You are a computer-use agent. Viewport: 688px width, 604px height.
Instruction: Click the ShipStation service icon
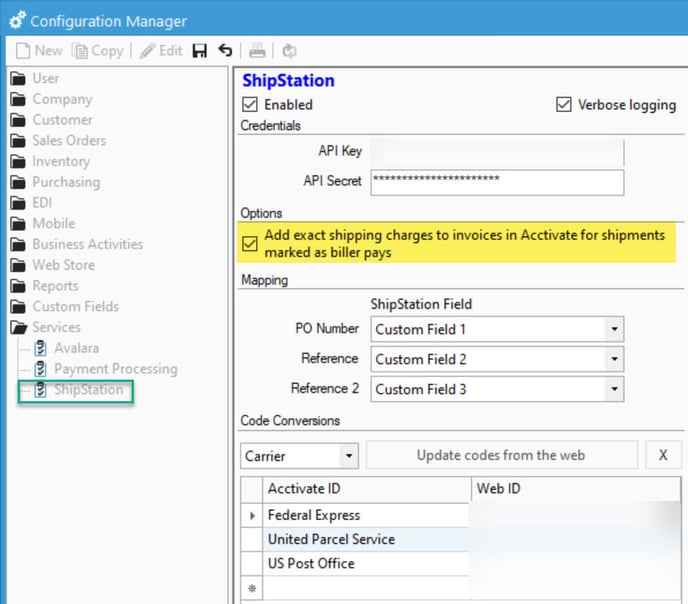(40, 390)
